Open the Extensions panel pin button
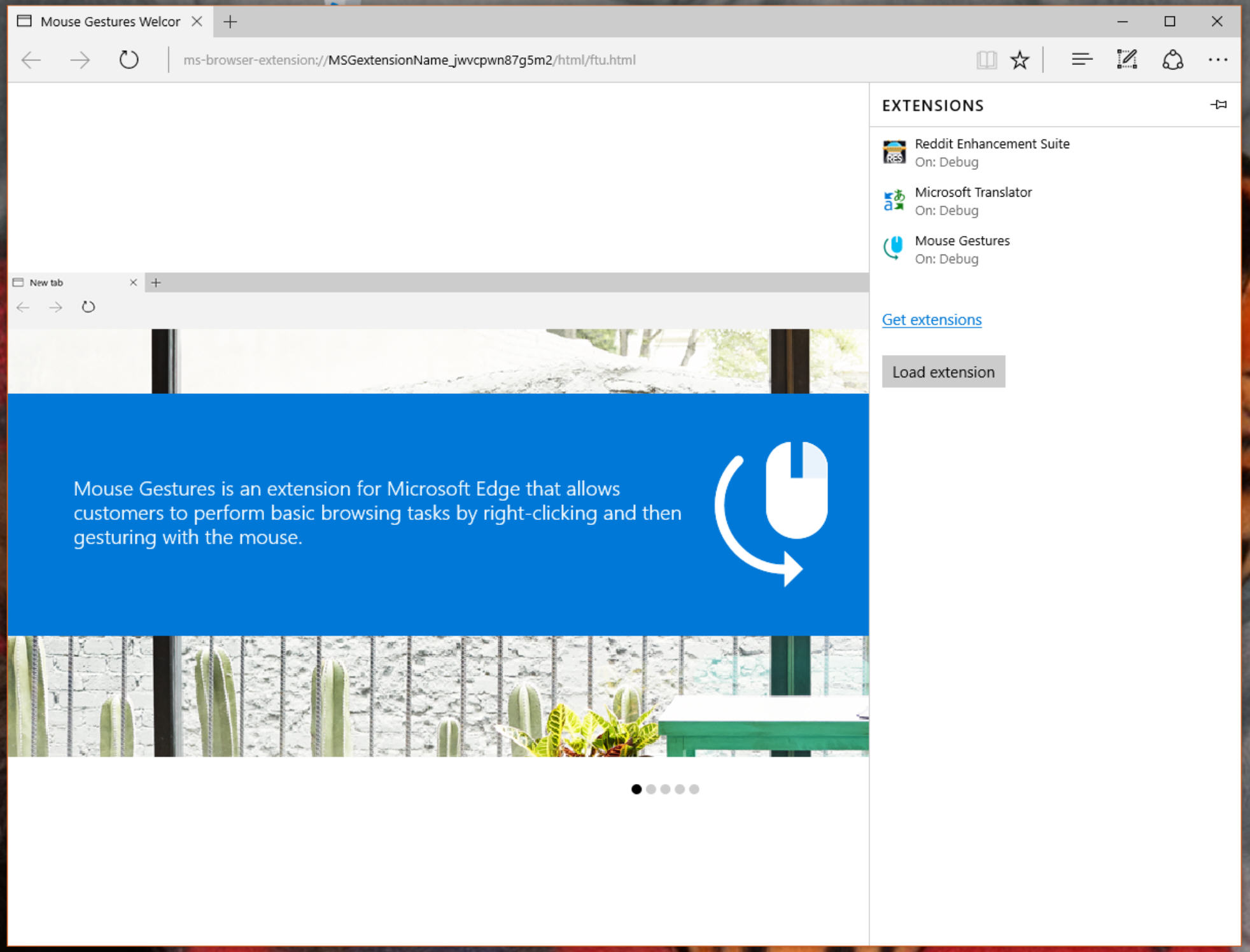 [x=1218, y=105]
